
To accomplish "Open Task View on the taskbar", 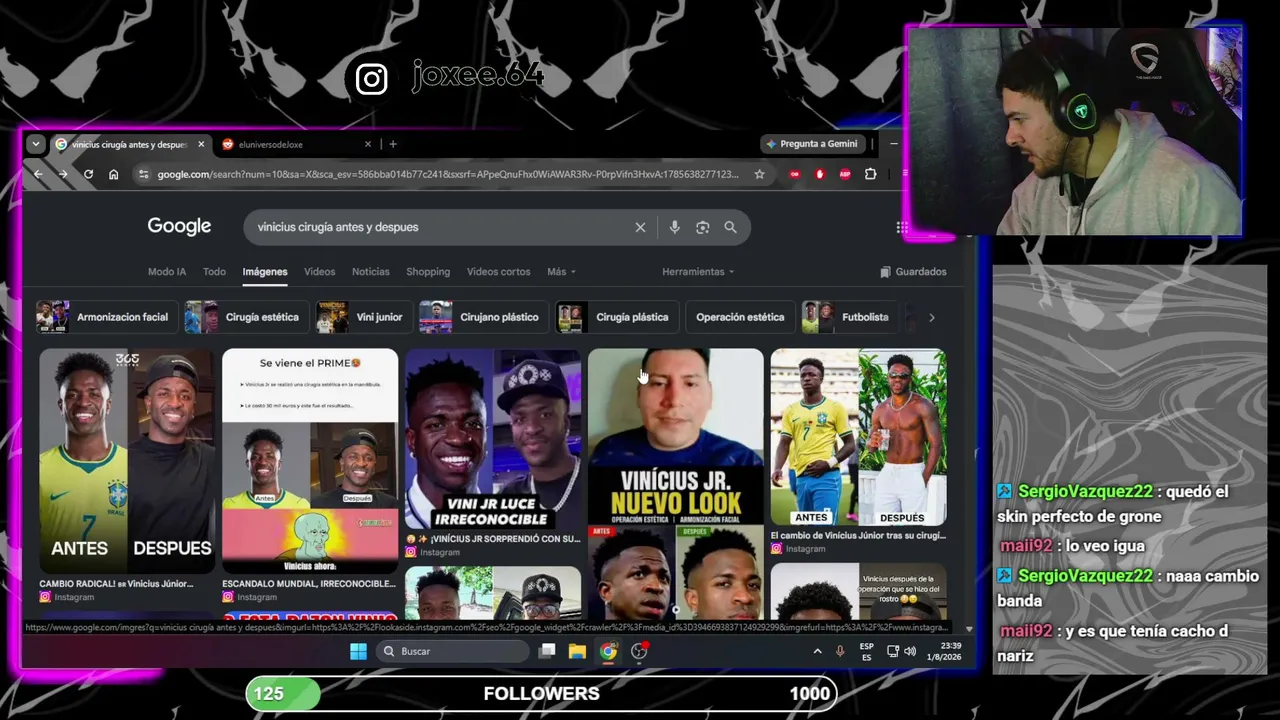I will 547,651.
